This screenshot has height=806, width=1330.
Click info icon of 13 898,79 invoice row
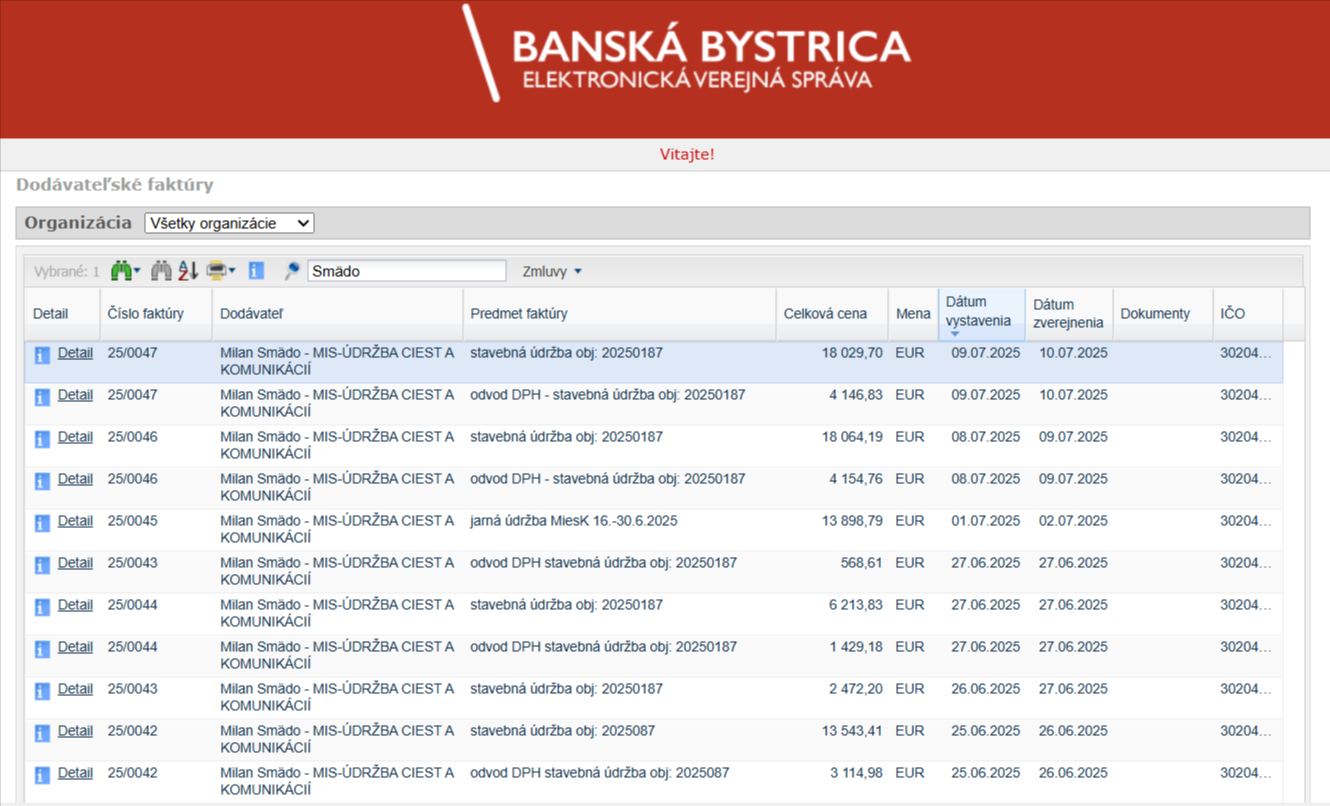click(42, 523)
